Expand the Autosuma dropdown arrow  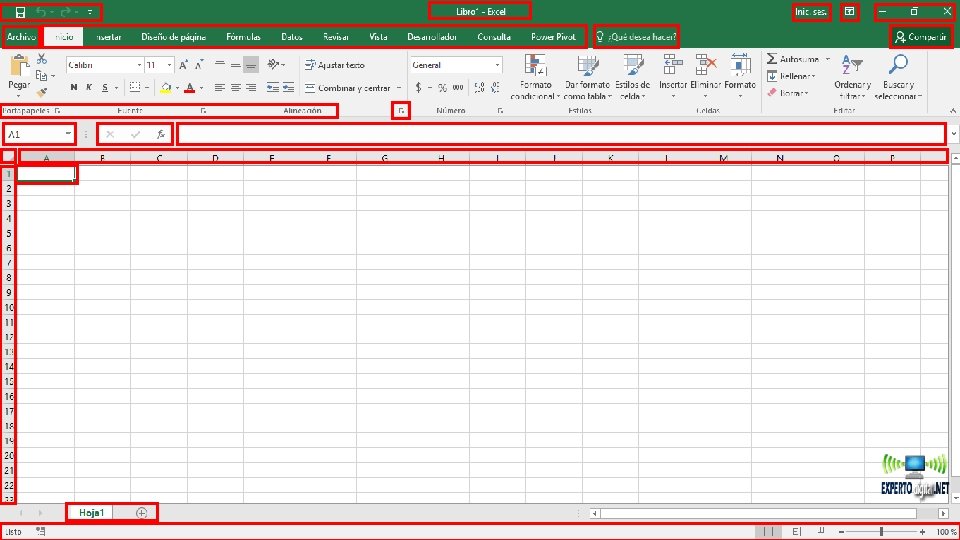coord(828,59)
